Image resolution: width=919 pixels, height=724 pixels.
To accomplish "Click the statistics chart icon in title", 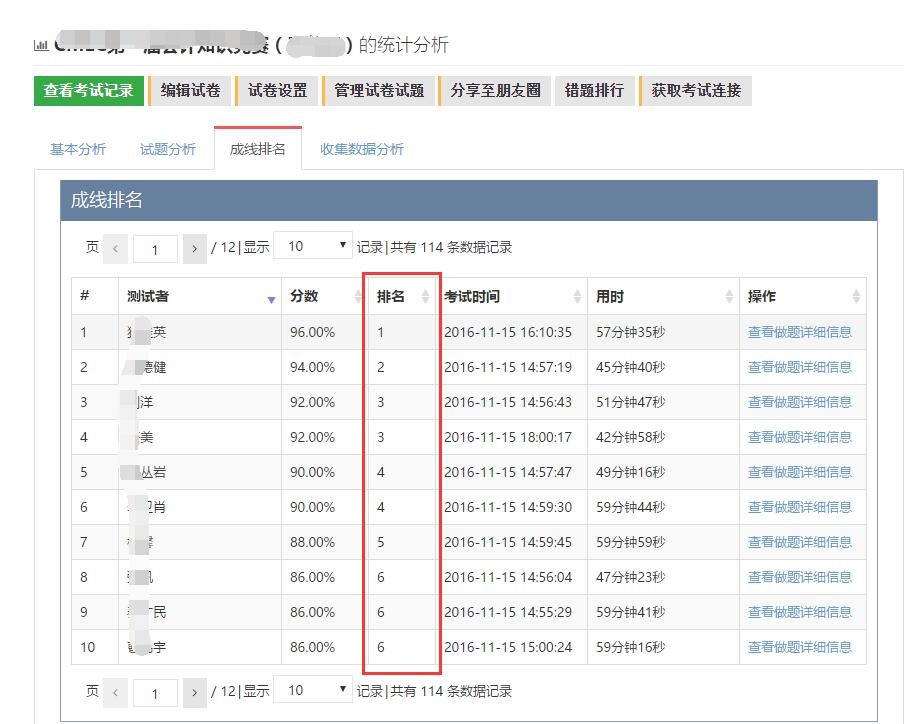I will coord(41,45).
